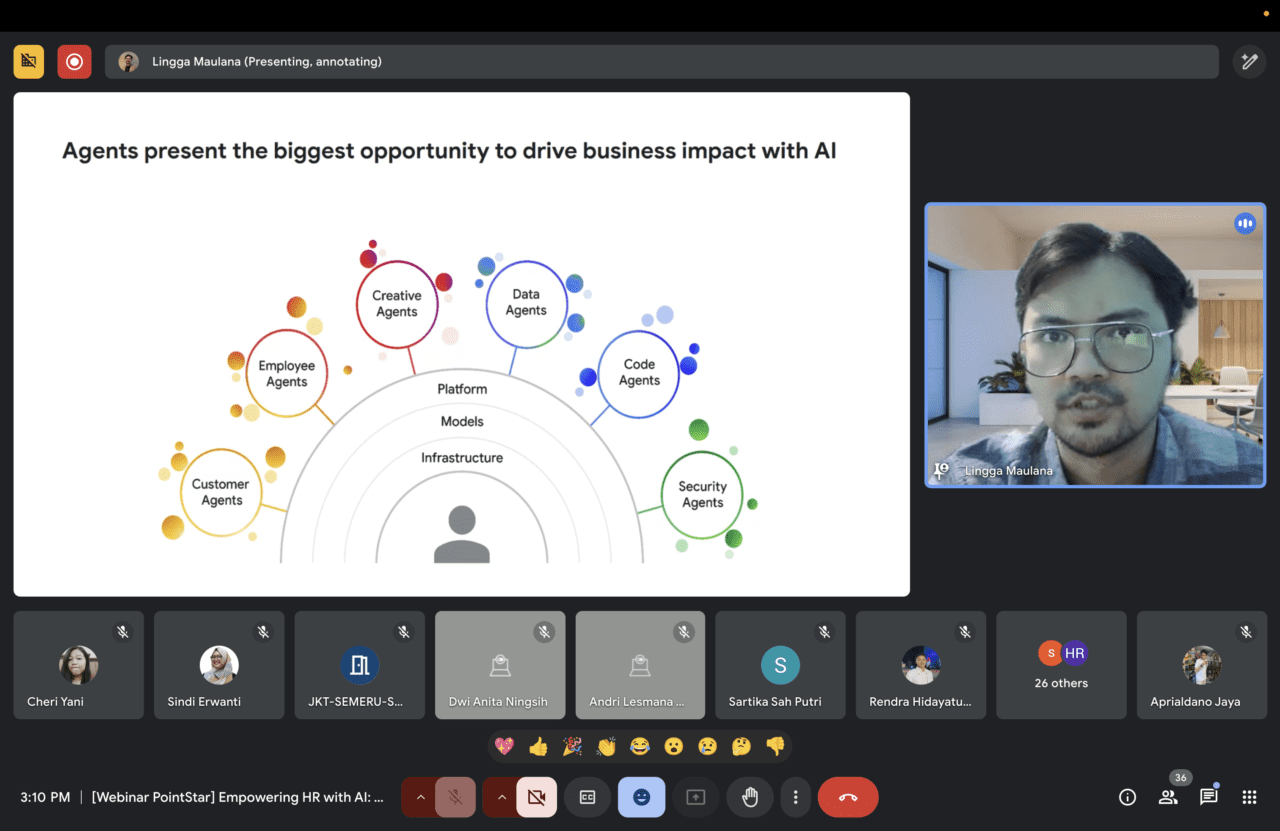Open the meeting details info panel

point(1127,797)
